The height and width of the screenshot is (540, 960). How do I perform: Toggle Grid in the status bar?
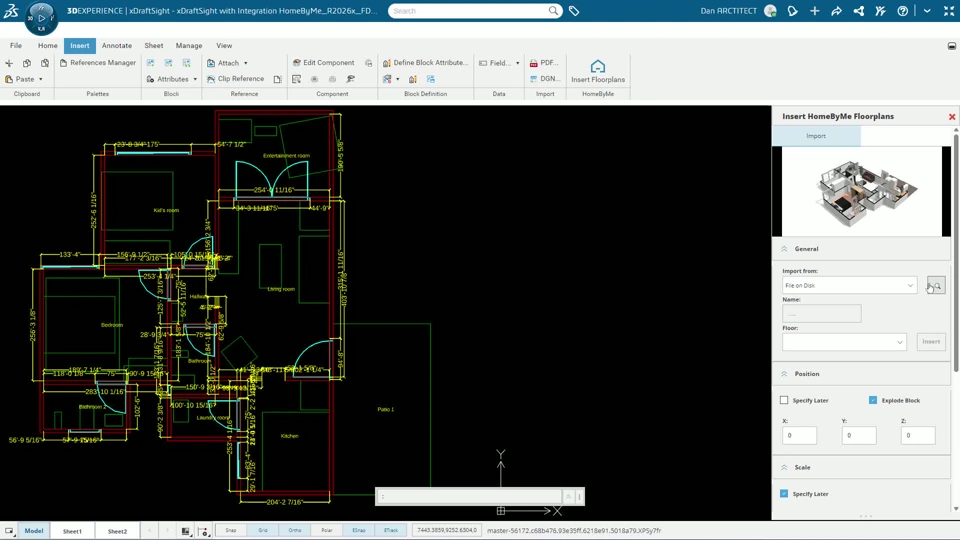(263, 530)
